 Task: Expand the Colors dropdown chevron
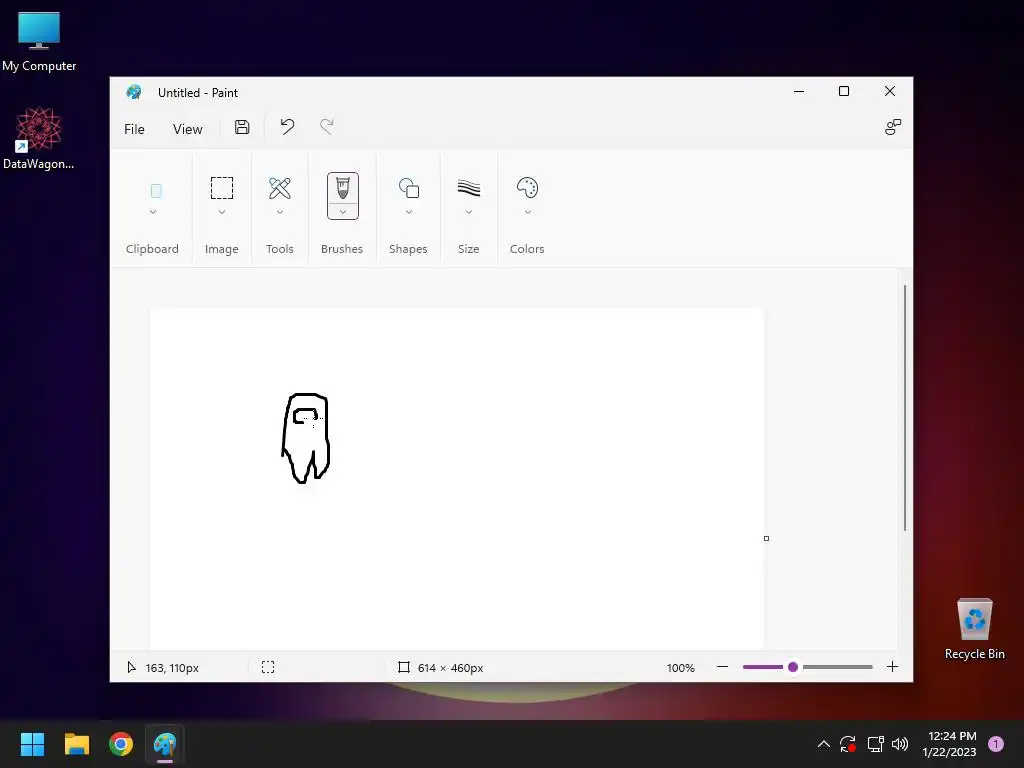528,212
